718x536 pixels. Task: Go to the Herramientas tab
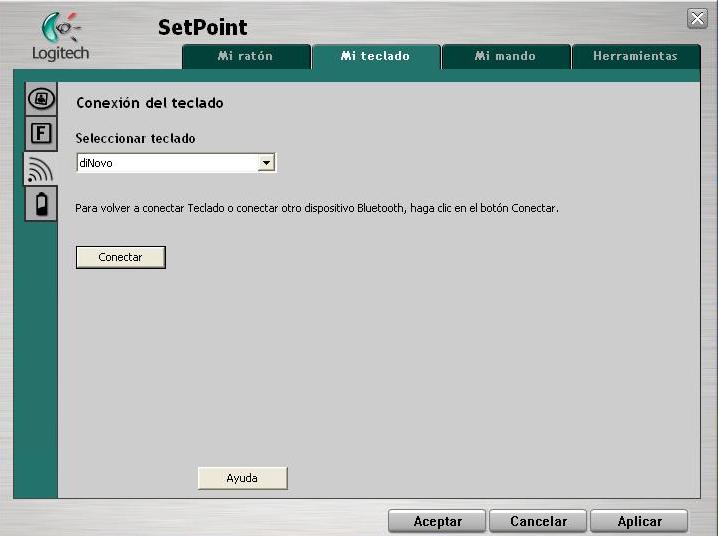[x=635, y=57]
